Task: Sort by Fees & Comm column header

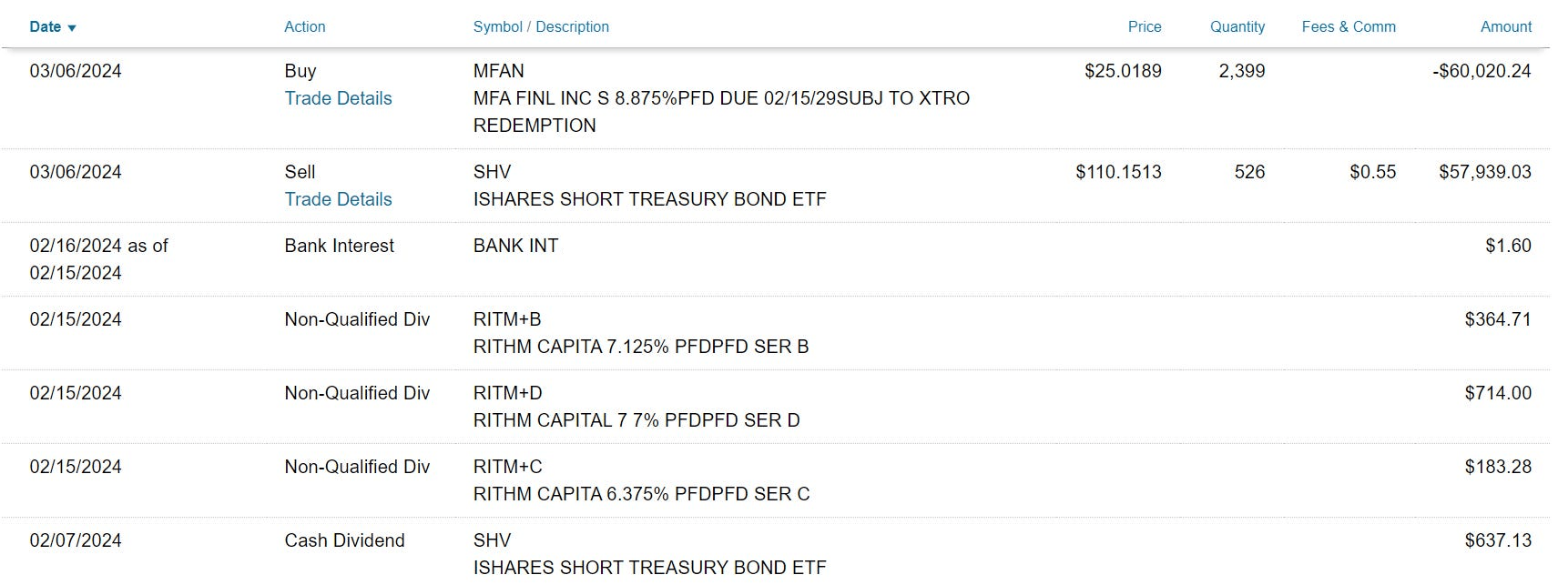Action: [1348, 27]
